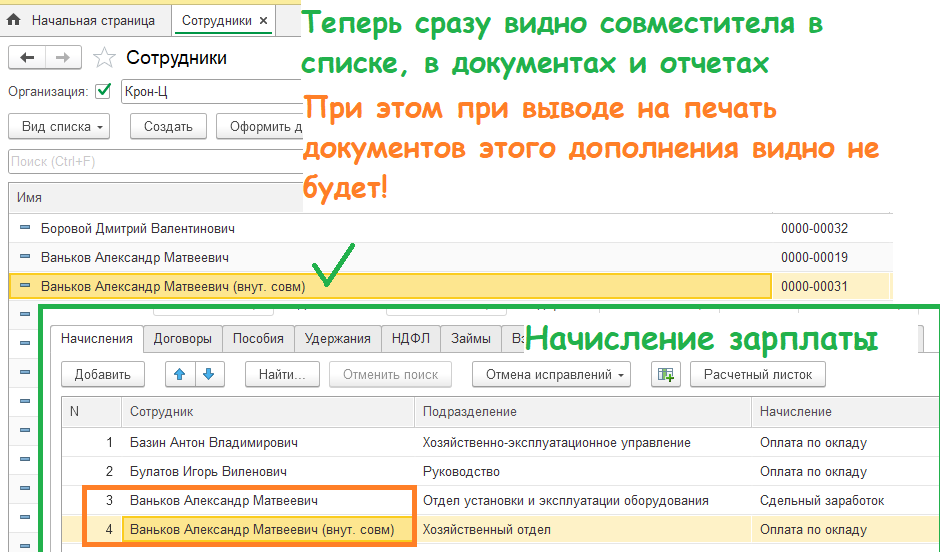Viewport: 940px width, 552px height.
Task: Click Оплата по окладу in Булатов's row
Action: point(814,472)
